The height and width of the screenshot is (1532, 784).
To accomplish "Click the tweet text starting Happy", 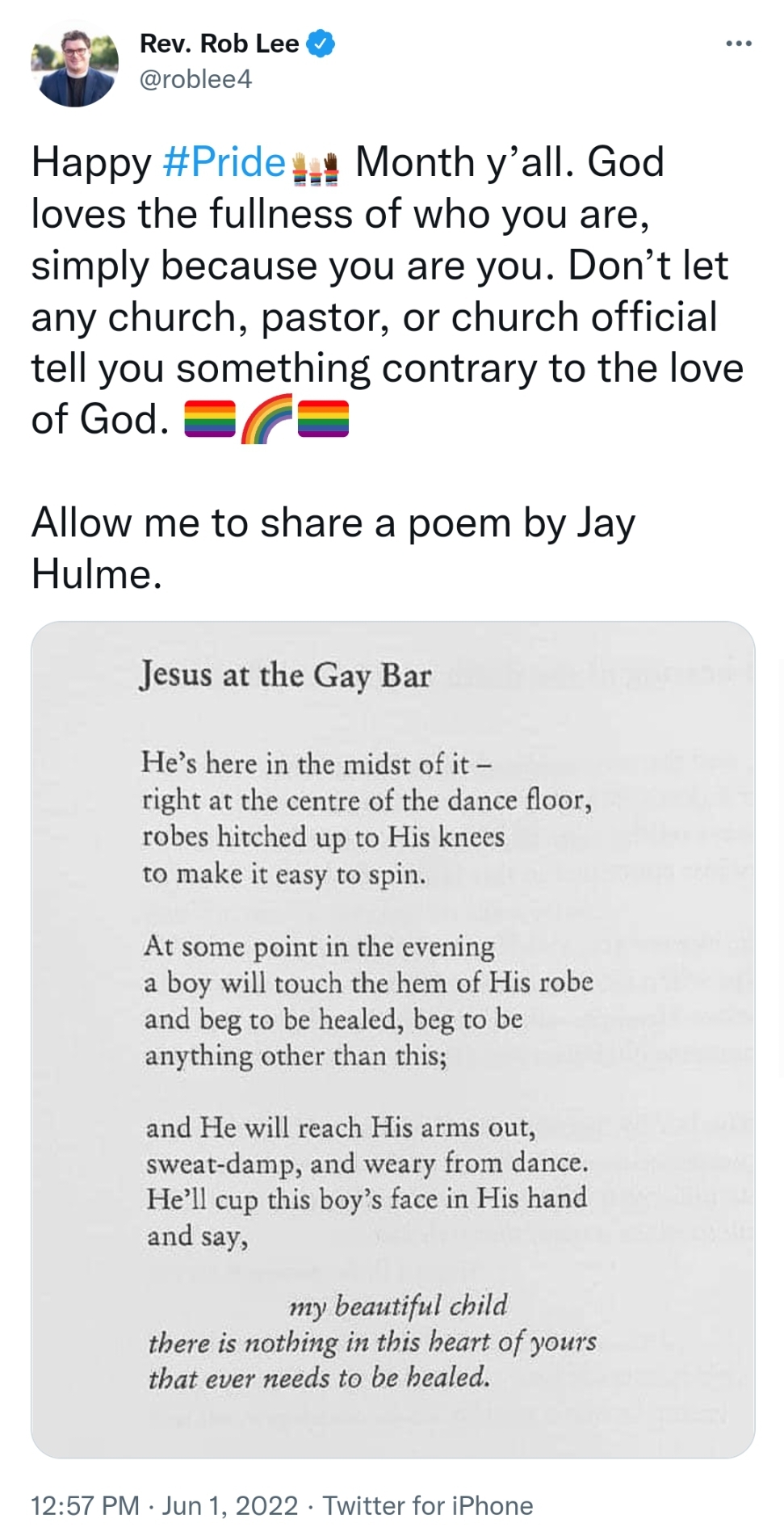I will (x=388, y=291).
